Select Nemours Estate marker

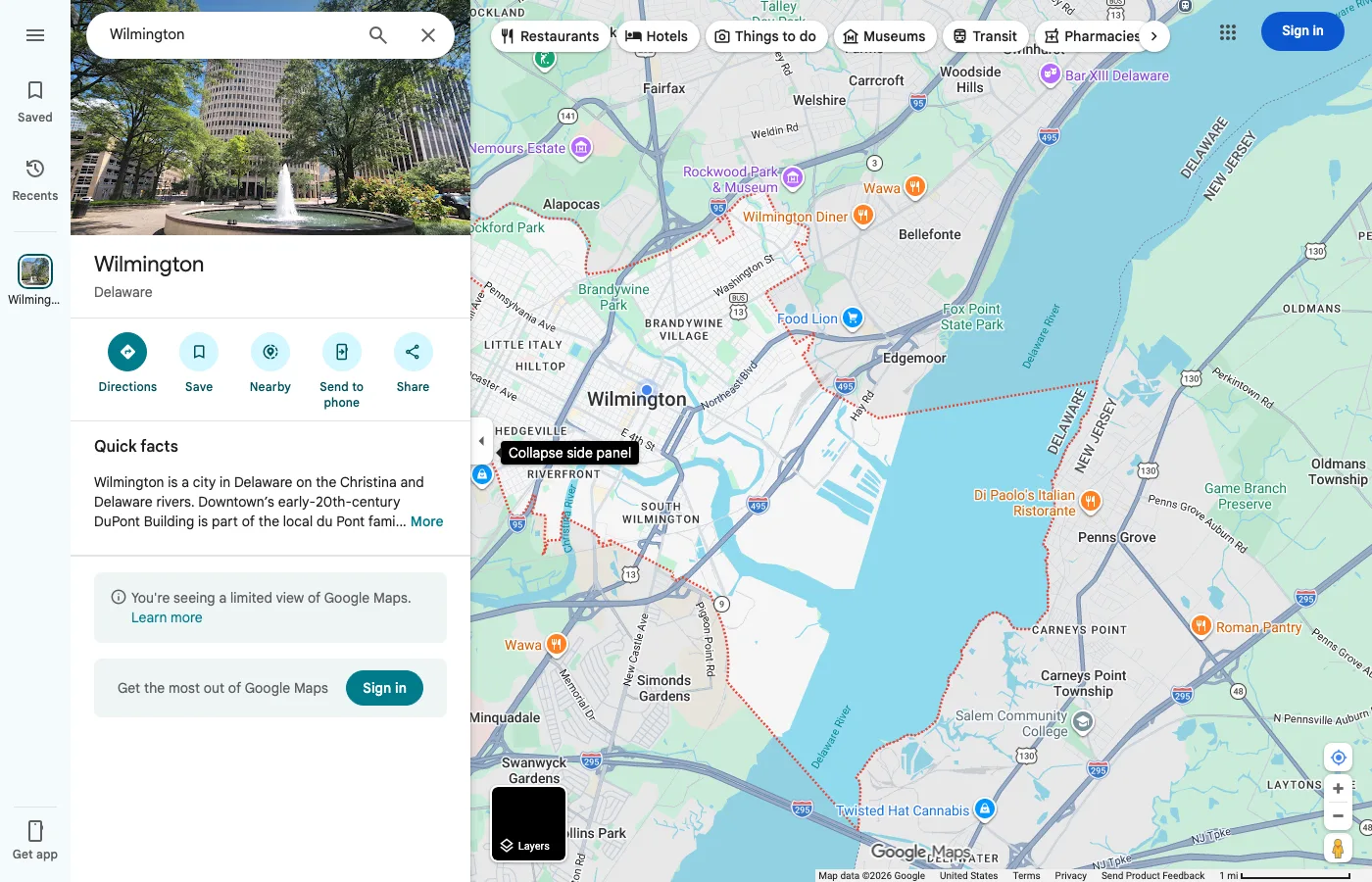coord(581,148)
